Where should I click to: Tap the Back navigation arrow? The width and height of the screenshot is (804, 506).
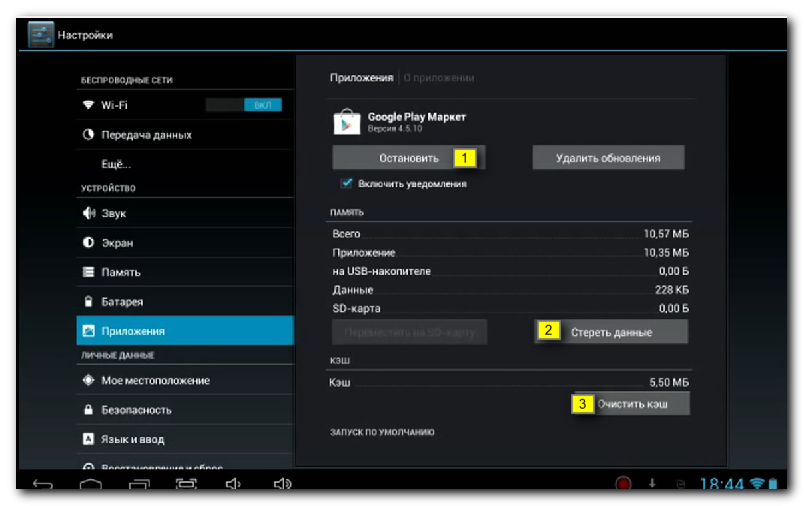pos(43,483)
